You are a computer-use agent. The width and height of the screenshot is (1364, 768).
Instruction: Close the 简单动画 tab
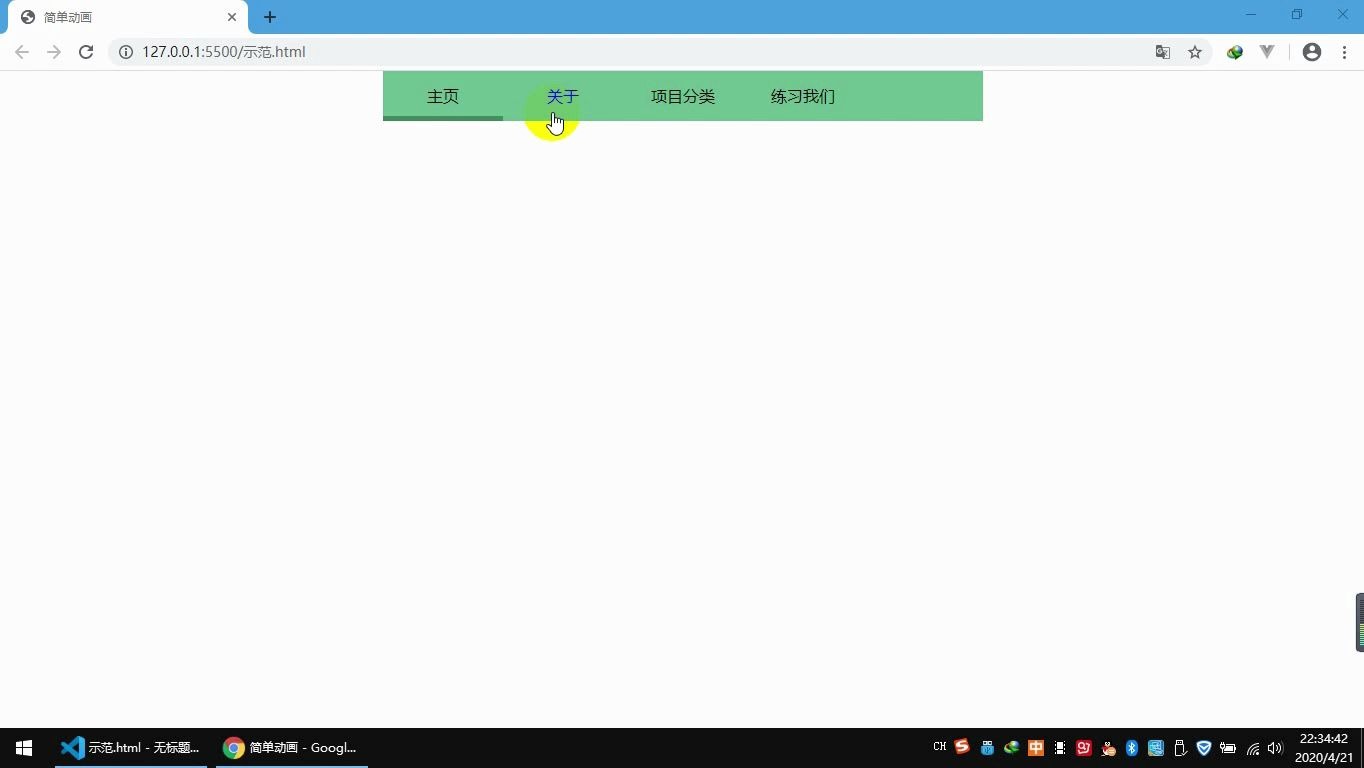232,17
